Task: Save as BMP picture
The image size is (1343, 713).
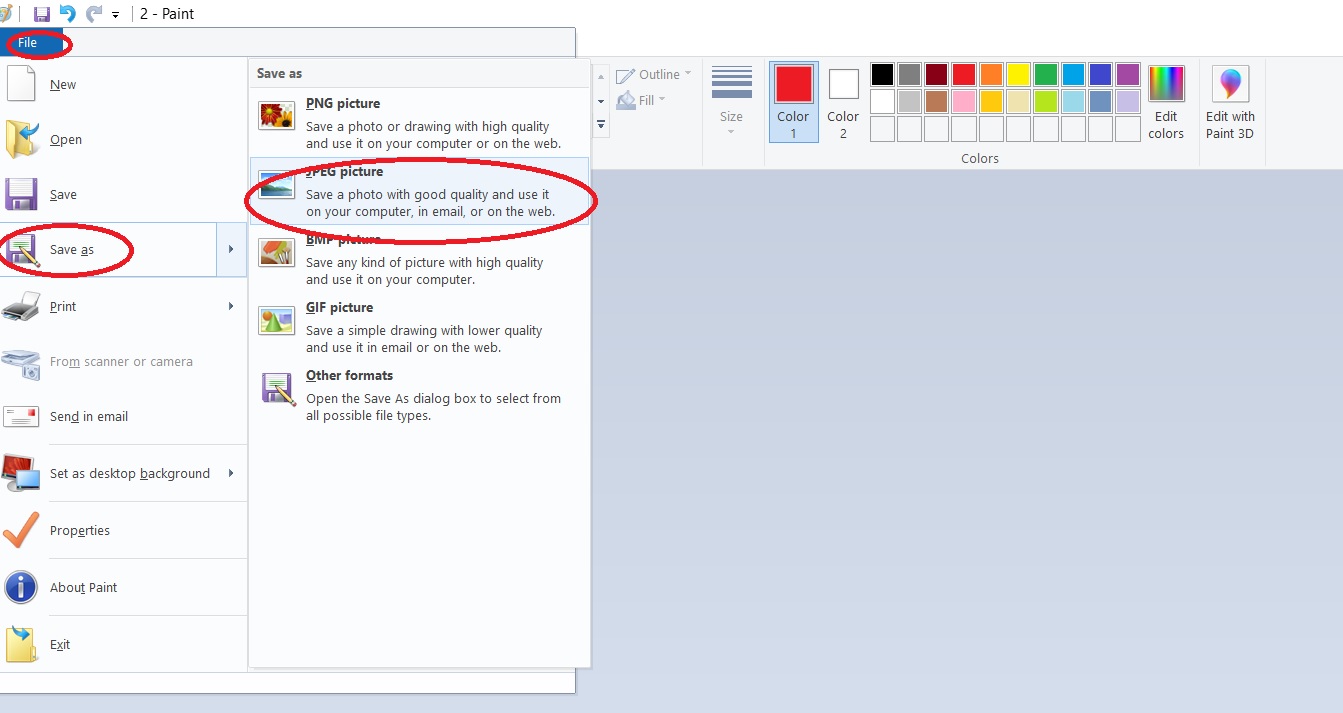Action: (419, 258)
